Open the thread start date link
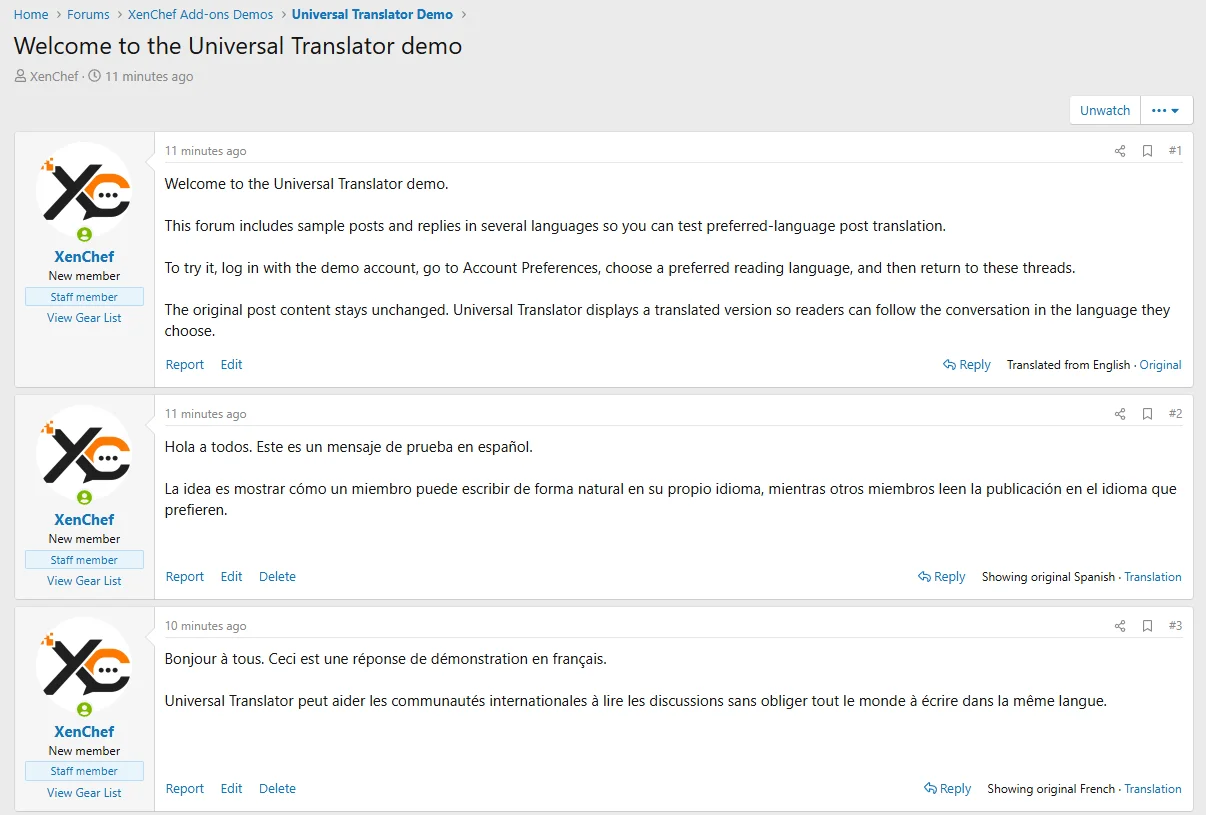The image size is (1206, 815). click(149, 76)
